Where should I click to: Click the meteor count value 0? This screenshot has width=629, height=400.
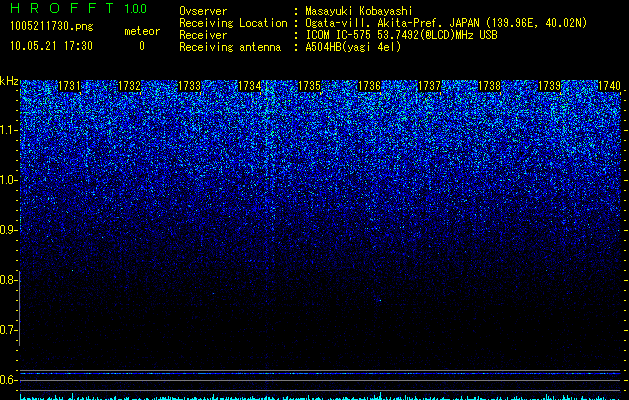tap(142, 46)
